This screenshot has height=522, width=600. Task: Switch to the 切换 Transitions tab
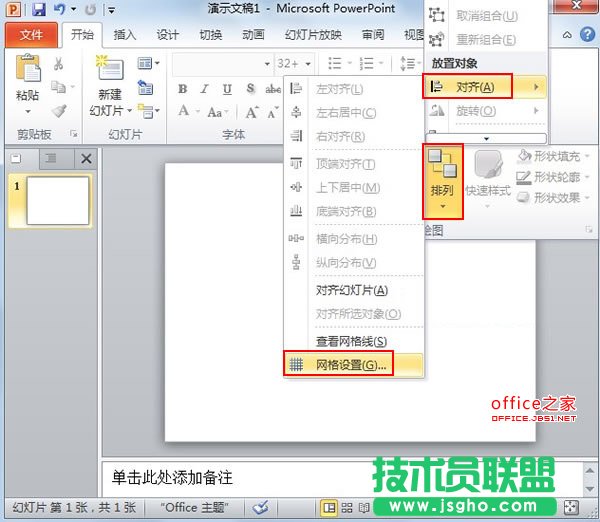(x=210, y=35)
